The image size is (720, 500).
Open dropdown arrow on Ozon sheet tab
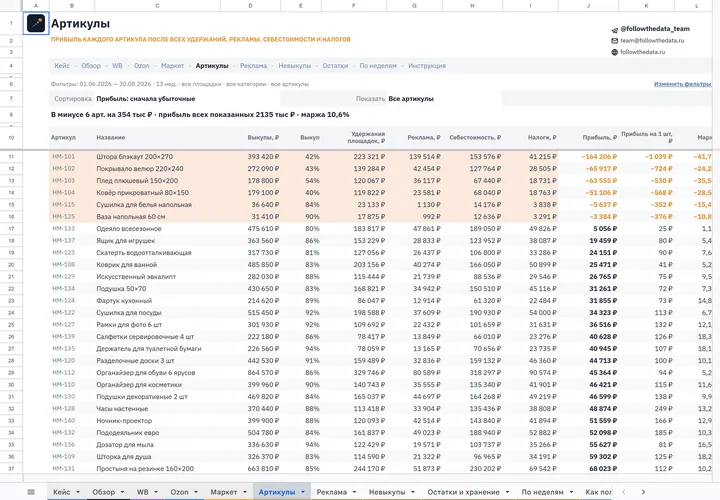click(196, 492)
